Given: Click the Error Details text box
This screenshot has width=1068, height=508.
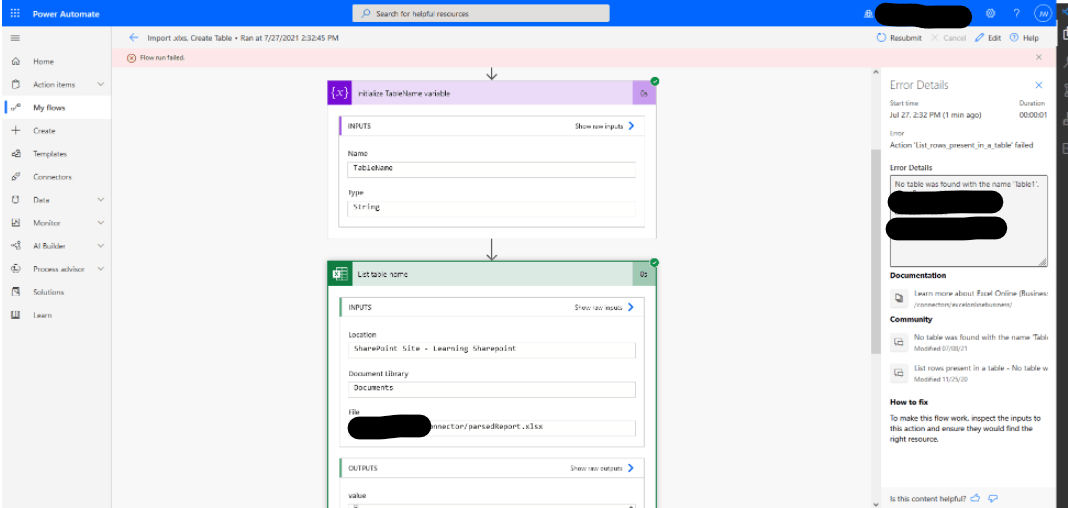Looking at the screenshot, I should pyautogui.click(x=969, y=221).
